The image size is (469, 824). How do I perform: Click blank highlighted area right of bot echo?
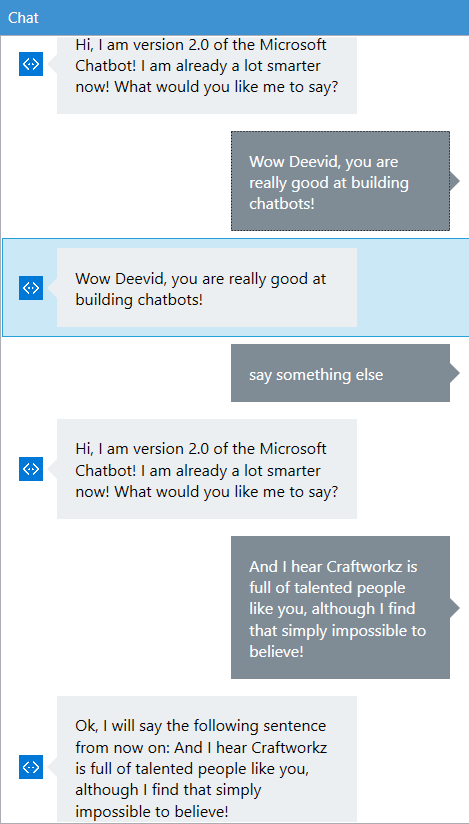(413, 288)
